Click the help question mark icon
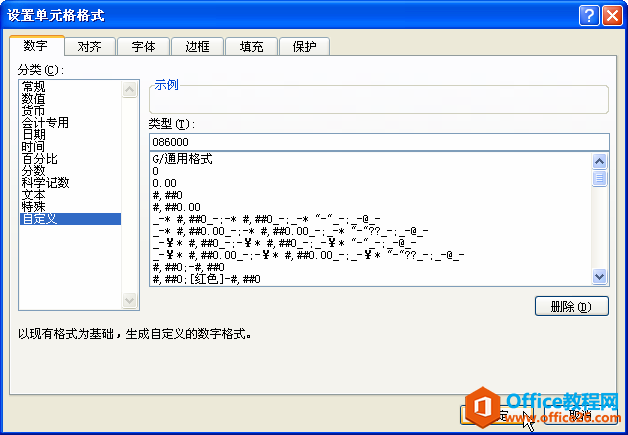The image size is (628, 435). (589, 16)
